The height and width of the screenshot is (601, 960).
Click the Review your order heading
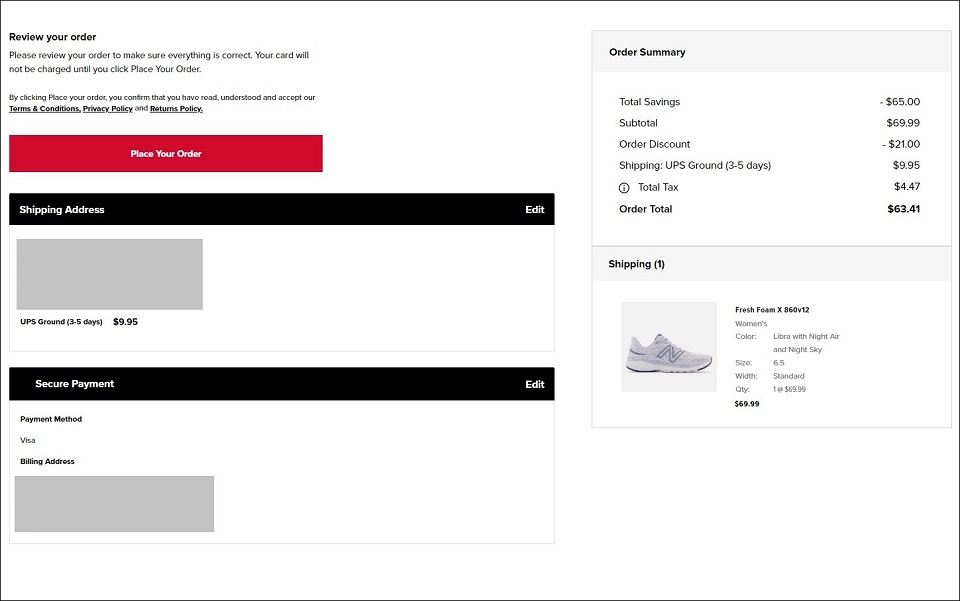53,37
